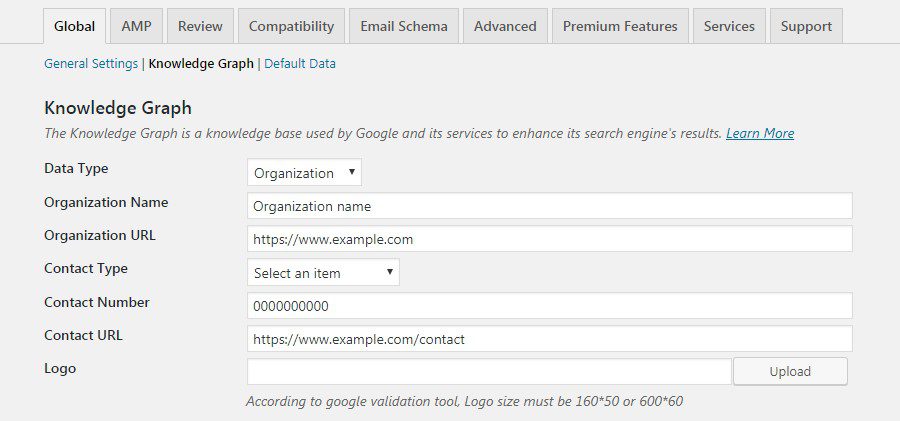
Task: Click the Data Type label
Action: click(76, 169)
